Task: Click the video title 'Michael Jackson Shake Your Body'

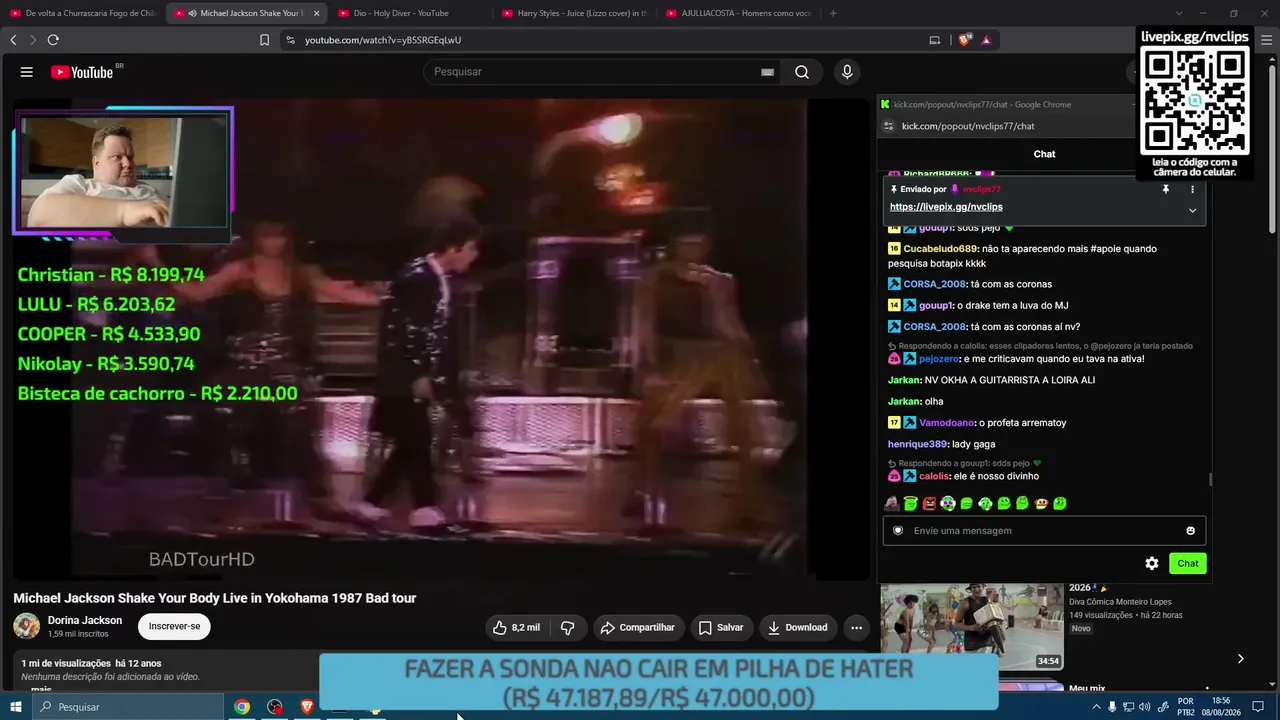Action: tap(215, 598)
